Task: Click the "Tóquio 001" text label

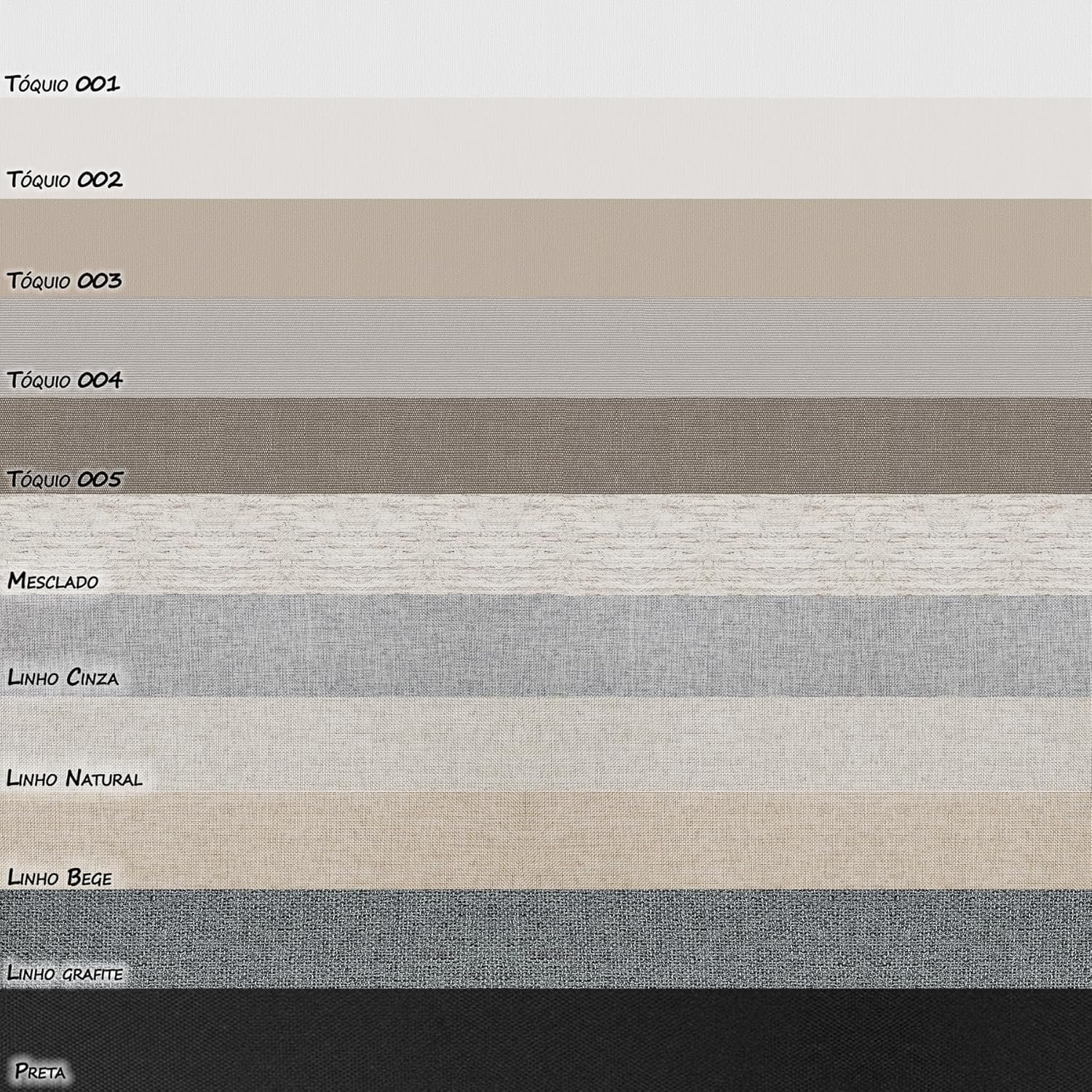Action: point(63,84)
